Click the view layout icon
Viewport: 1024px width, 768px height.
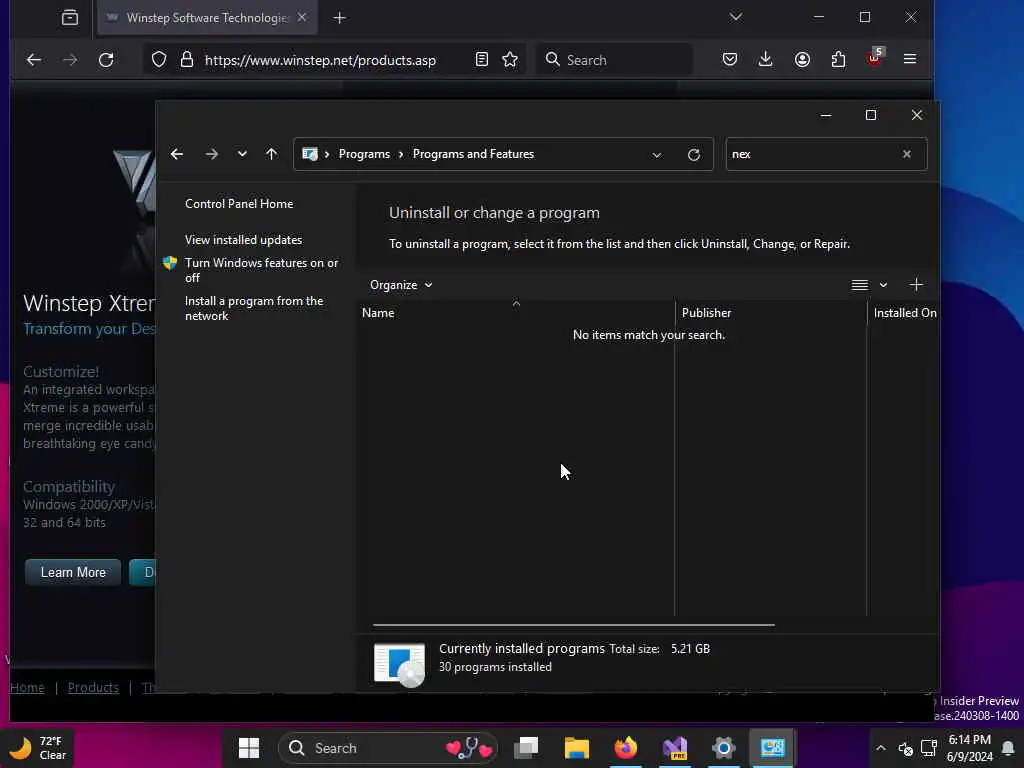coord(859,285)
